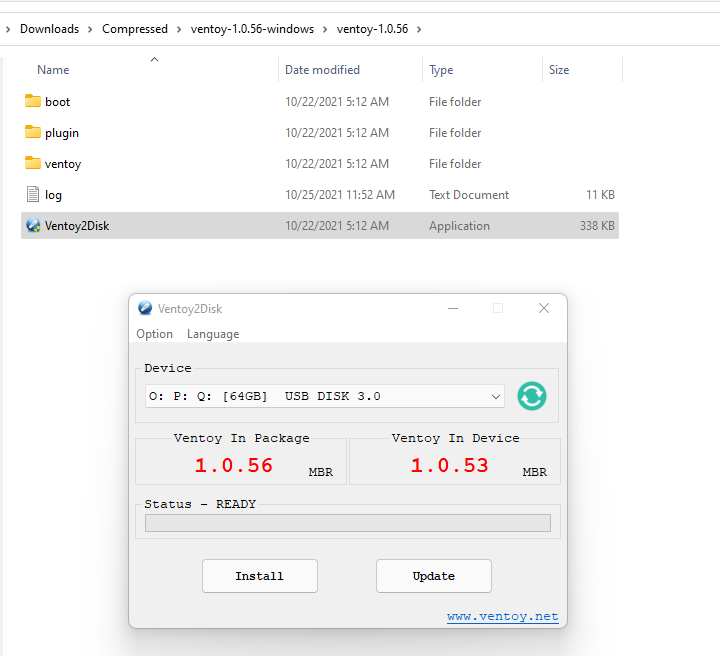Open the Language menu

point(213,334)
